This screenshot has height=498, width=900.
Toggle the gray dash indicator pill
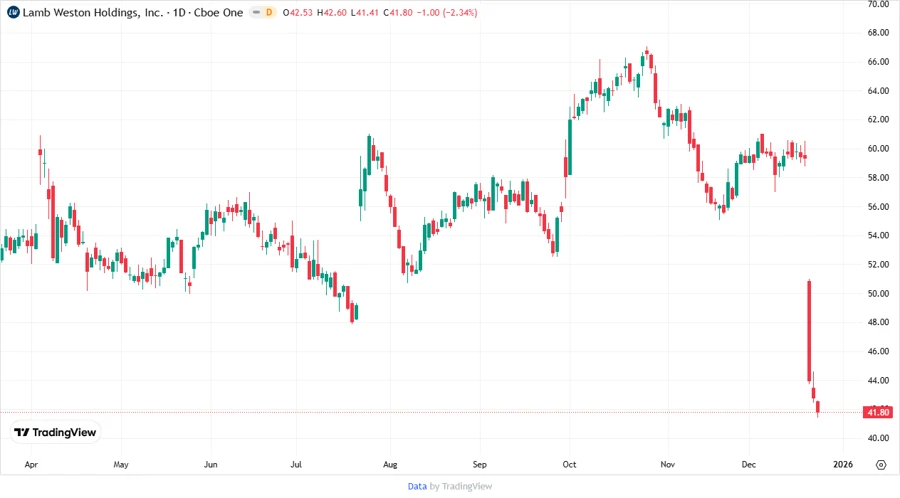[x=256, y=12]
